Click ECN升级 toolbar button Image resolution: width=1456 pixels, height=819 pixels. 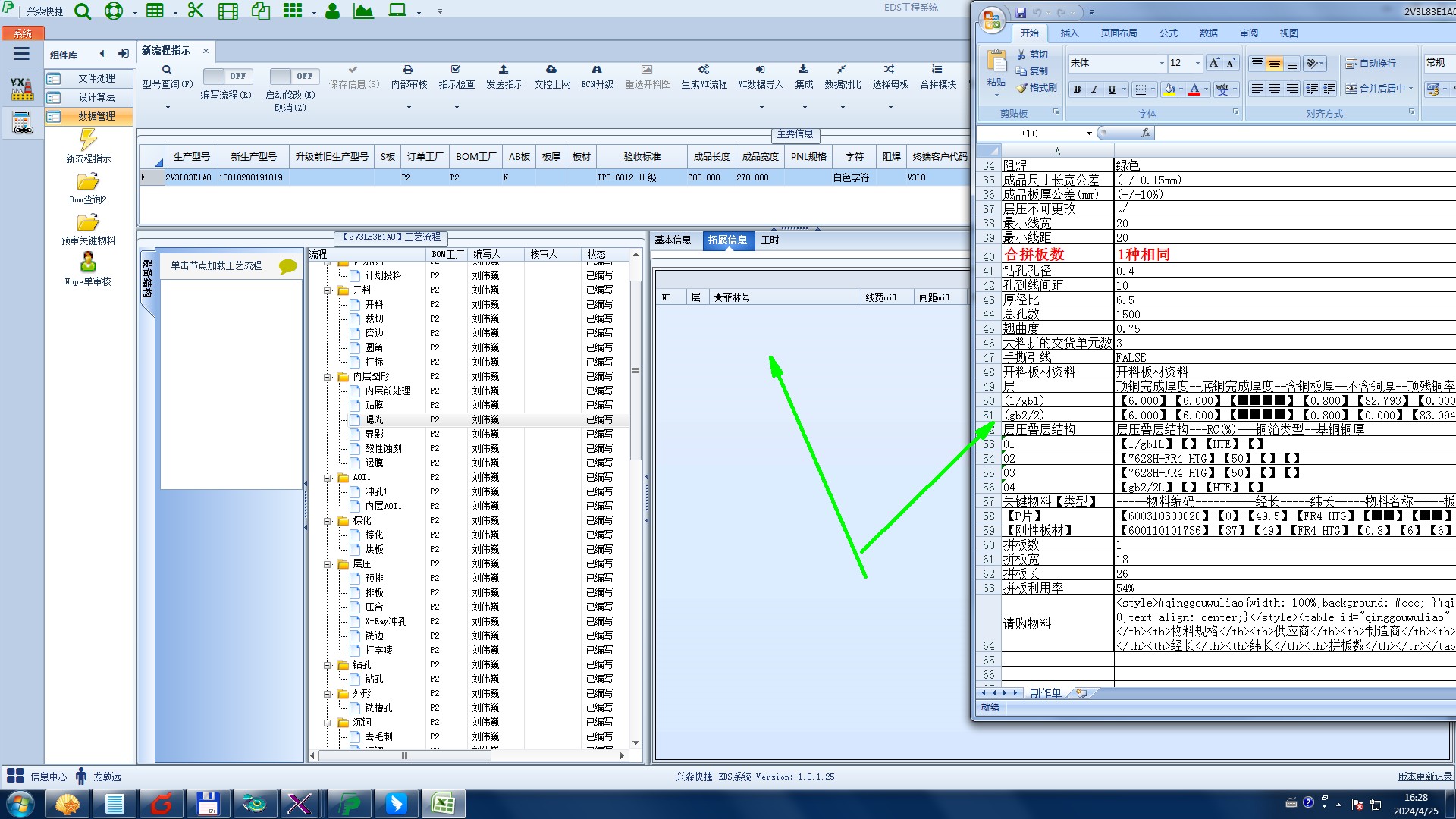(x=598, y=77)
